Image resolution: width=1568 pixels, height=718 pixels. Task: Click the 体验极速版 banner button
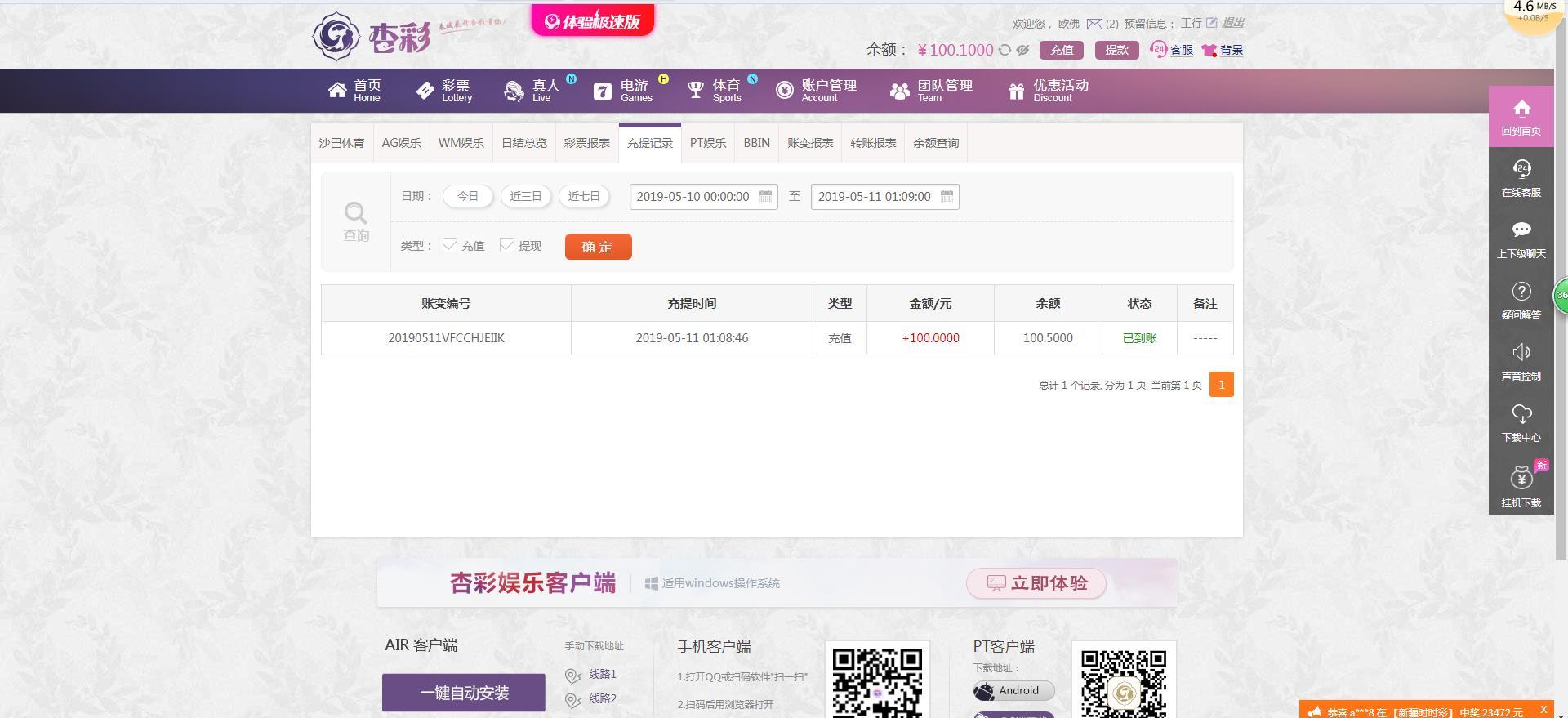(593, 20)
